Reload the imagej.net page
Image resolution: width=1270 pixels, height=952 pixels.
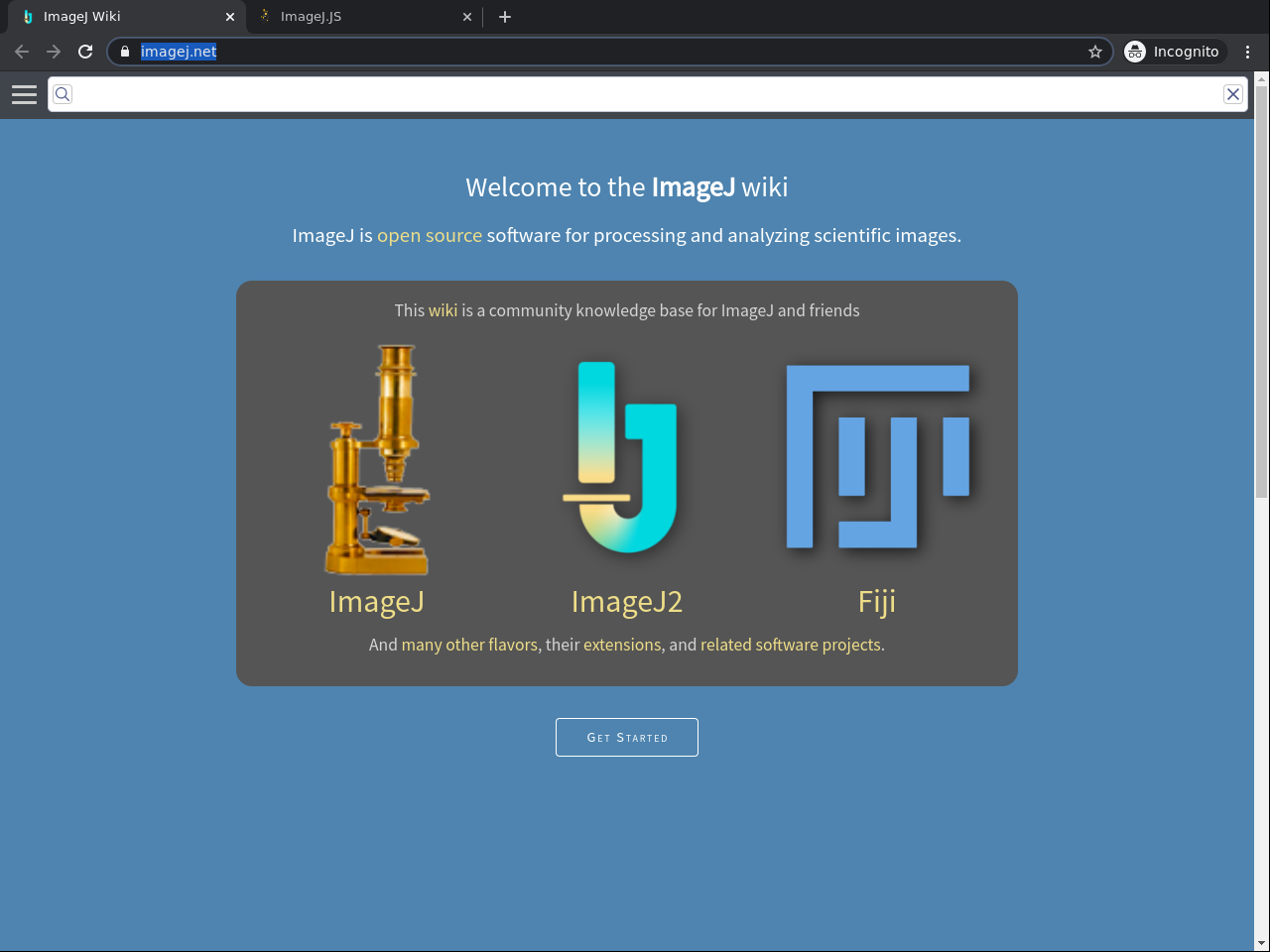click(x=85, y=52)
